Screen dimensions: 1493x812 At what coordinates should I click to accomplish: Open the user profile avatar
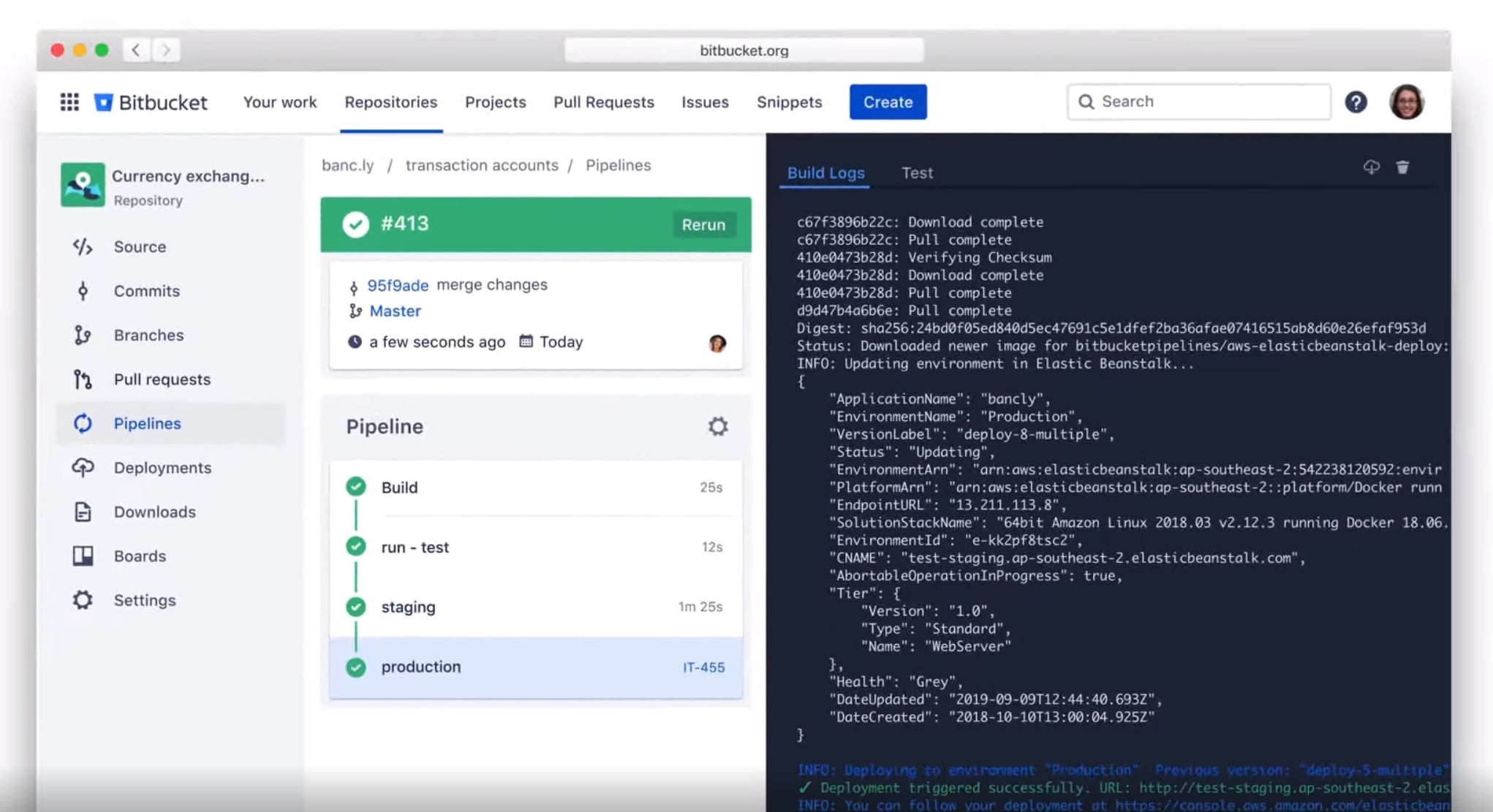pos(1406,102)
